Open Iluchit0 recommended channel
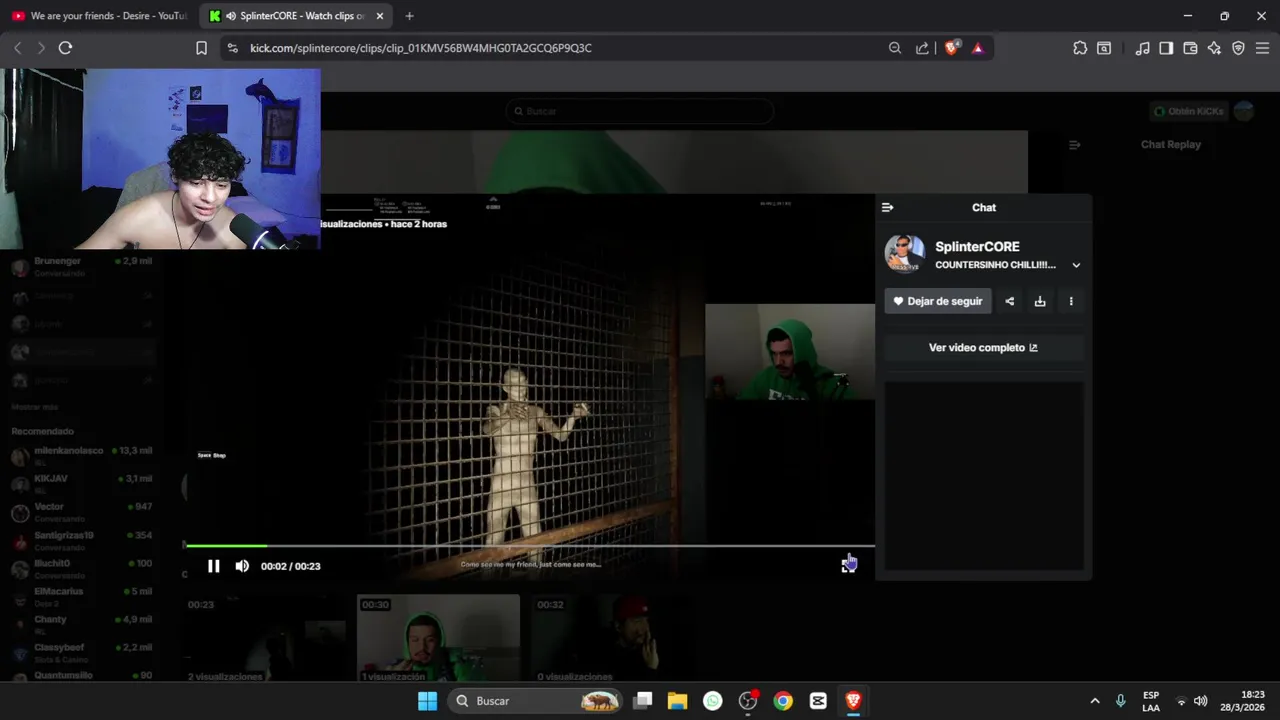The width and height of the screenshot is (1280, 720). point(82,568)
